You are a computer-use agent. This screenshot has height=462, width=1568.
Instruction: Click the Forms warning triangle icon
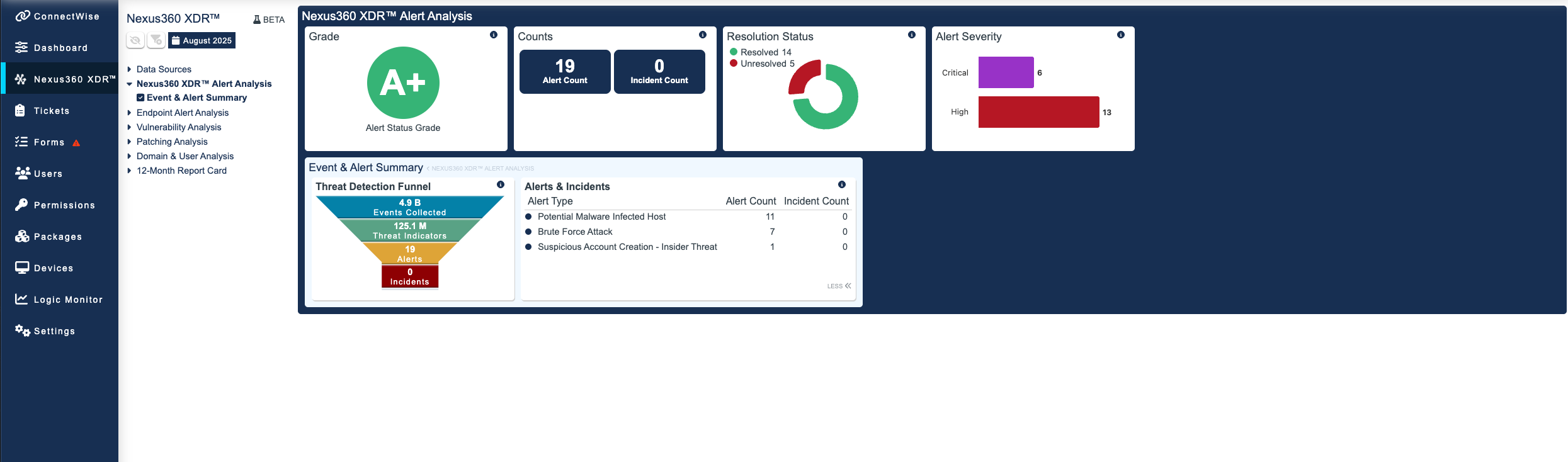76,143
